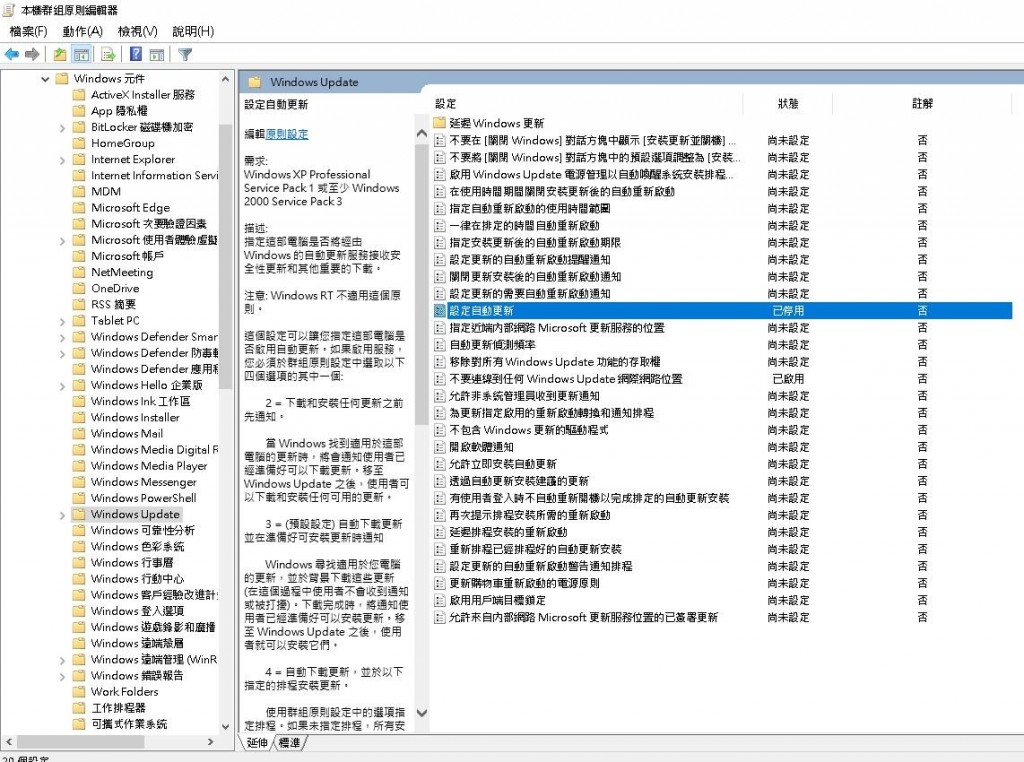
Task: Expand the Windows Defender SmartScreen node
Action: coord(63,338)
